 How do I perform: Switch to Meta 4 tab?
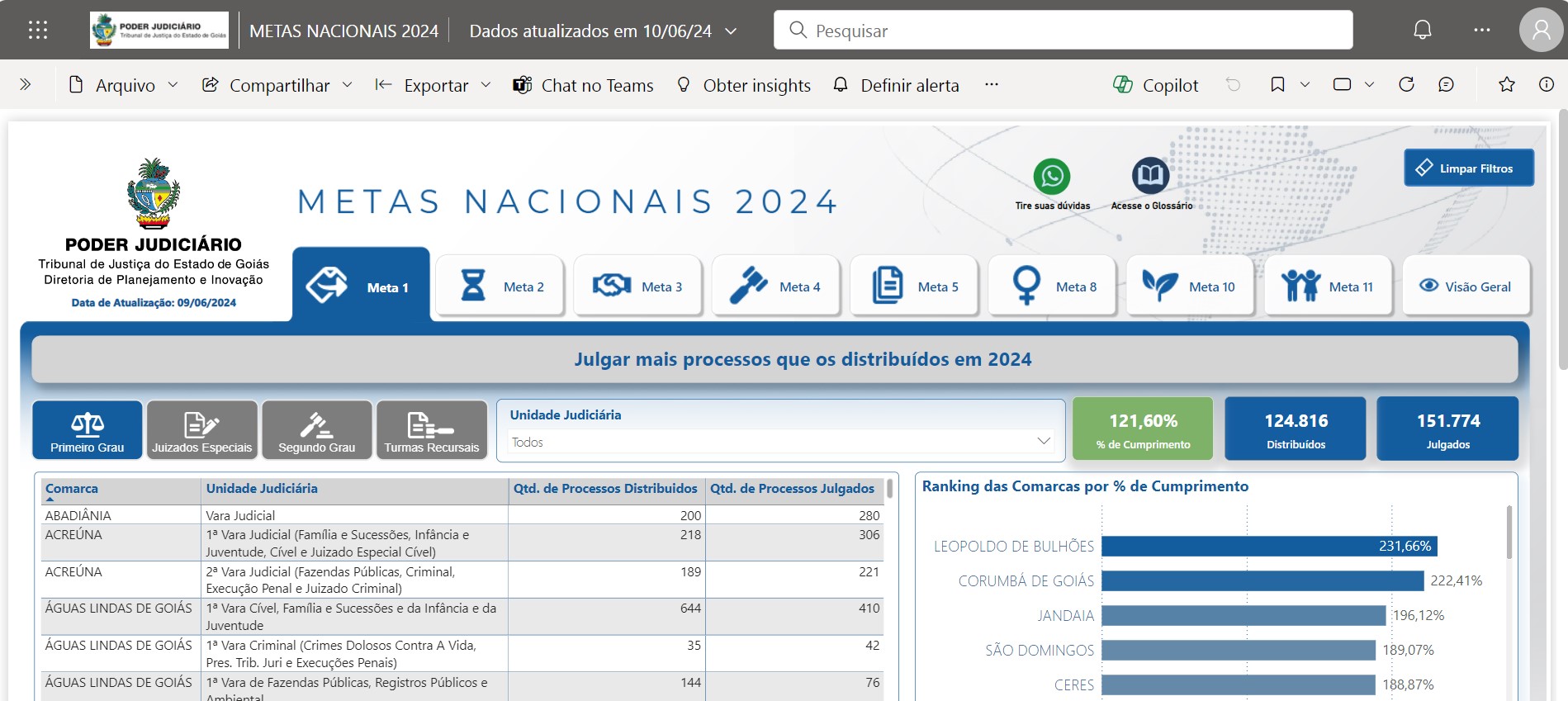[775, 287]
